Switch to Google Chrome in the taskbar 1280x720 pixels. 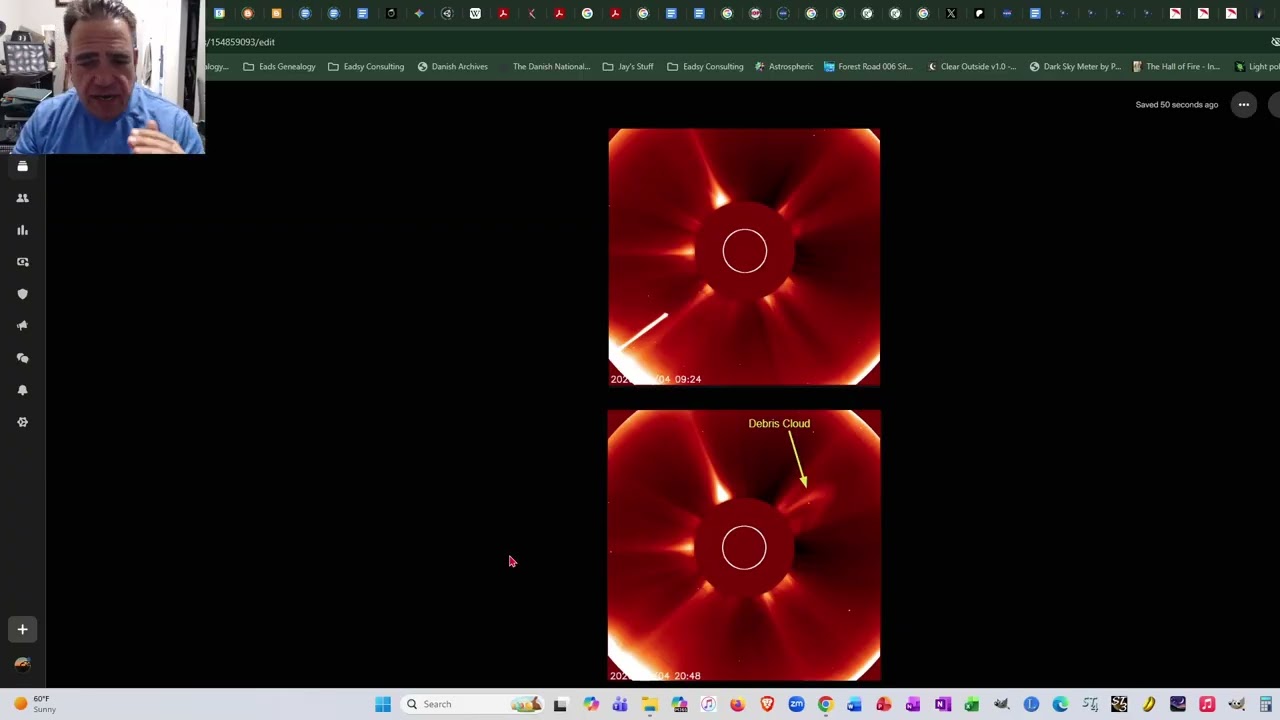click(x=825, y=704)
